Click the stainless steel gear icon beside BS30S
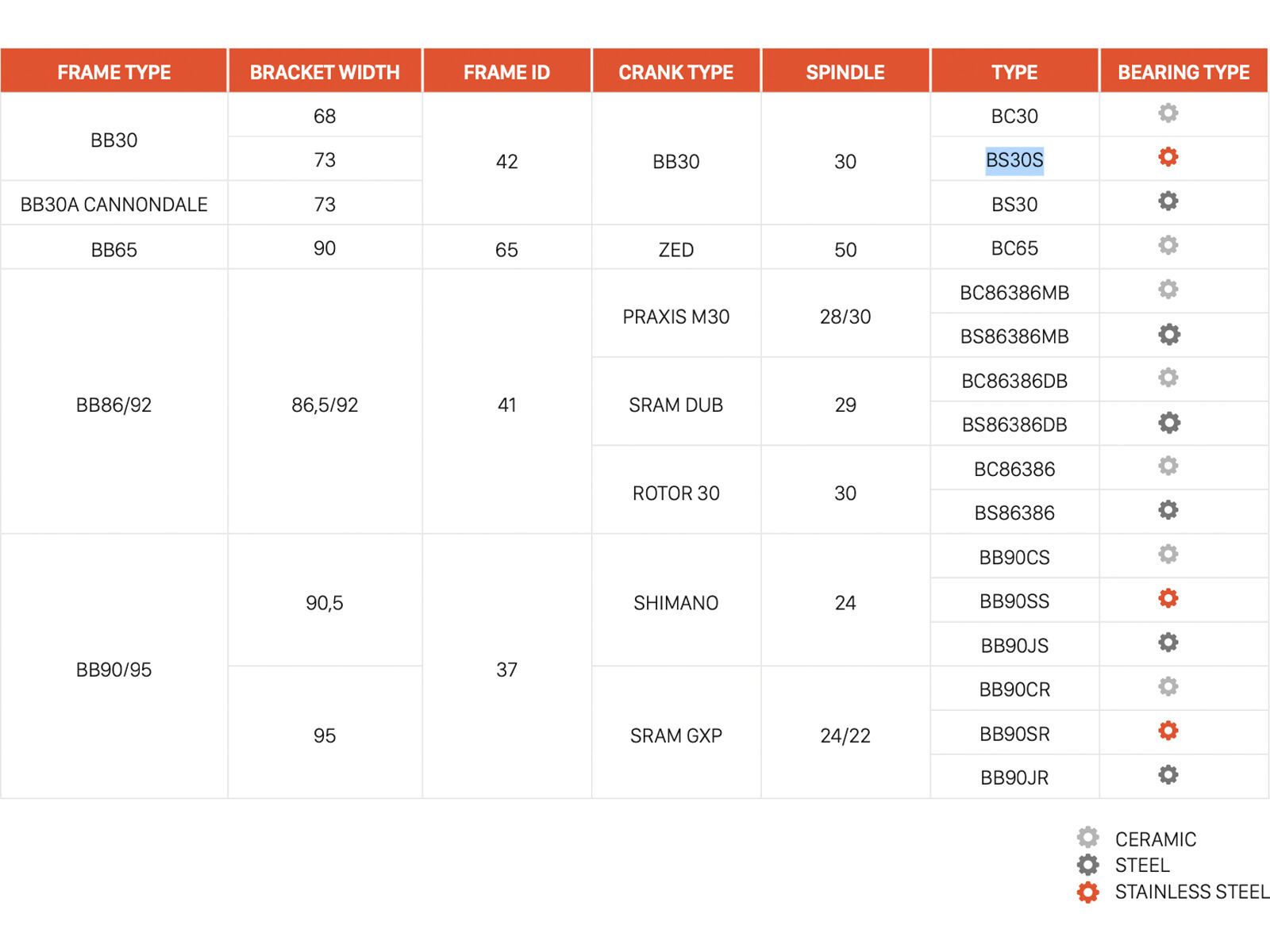Screen dimensions: 1270x952 click(1168, 157)
